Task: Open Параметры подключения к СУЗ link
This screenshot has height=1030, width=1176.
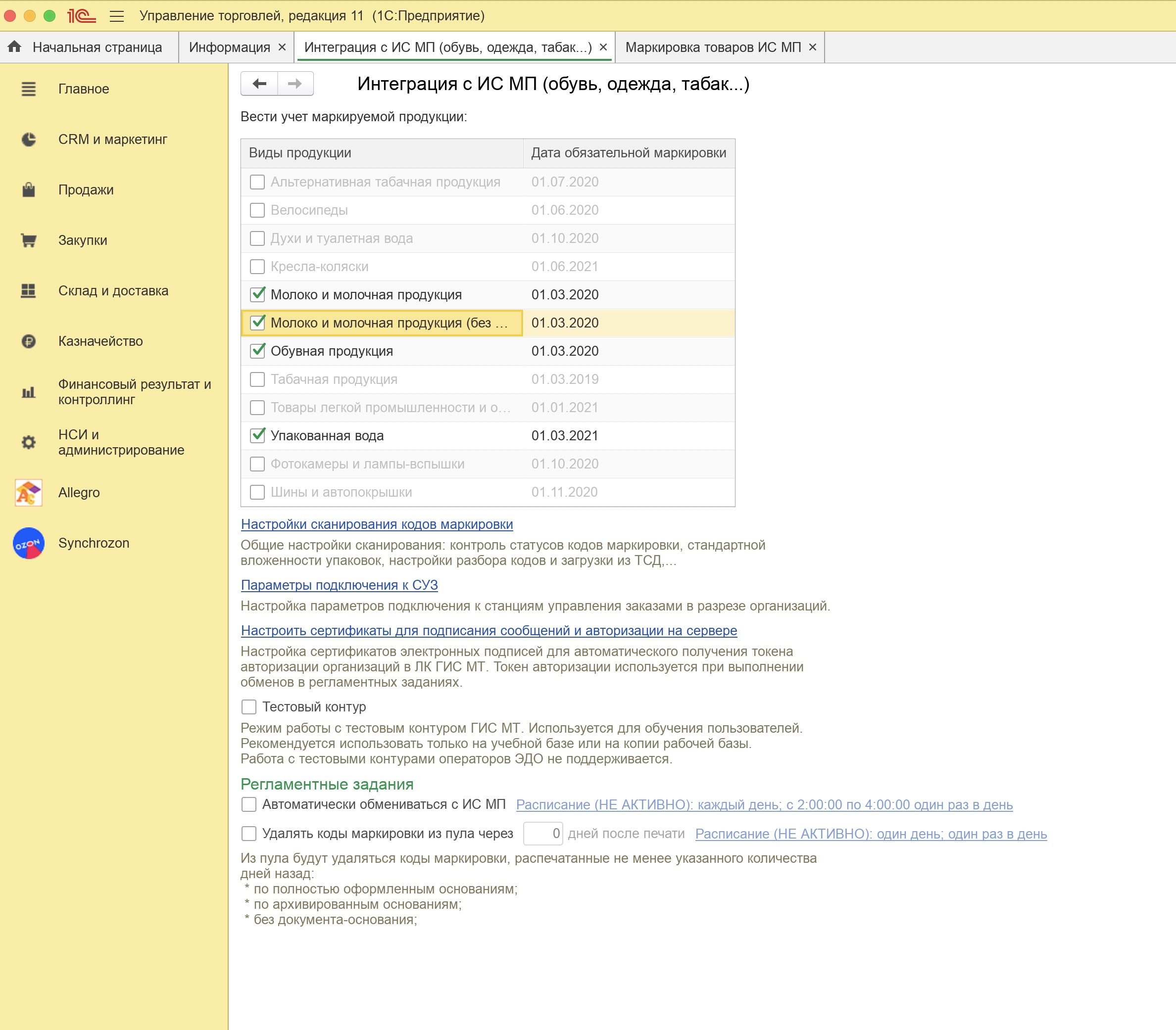Action: pos(339,585)
